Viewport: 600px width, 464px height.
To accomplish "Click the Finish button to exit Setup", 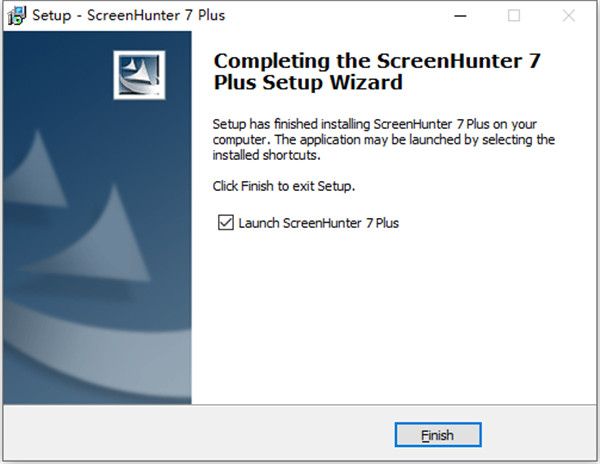I will coord(438,435).
